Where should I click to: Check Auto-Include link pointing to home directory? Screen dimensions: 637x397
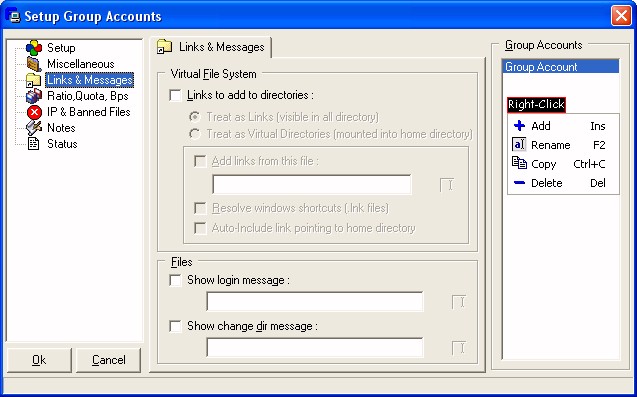coord(200,228)
